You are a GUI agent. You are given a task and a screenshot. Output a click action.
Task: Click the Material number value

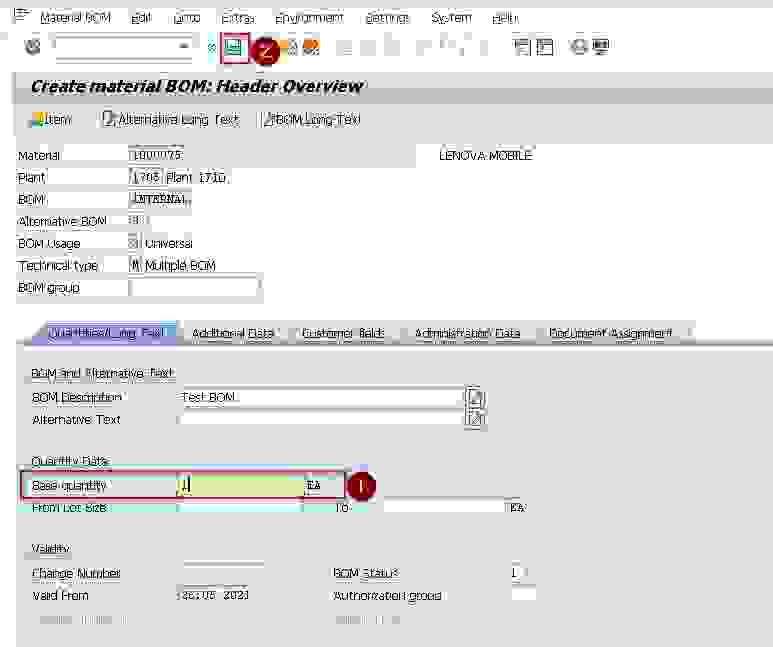coord(157,155)
